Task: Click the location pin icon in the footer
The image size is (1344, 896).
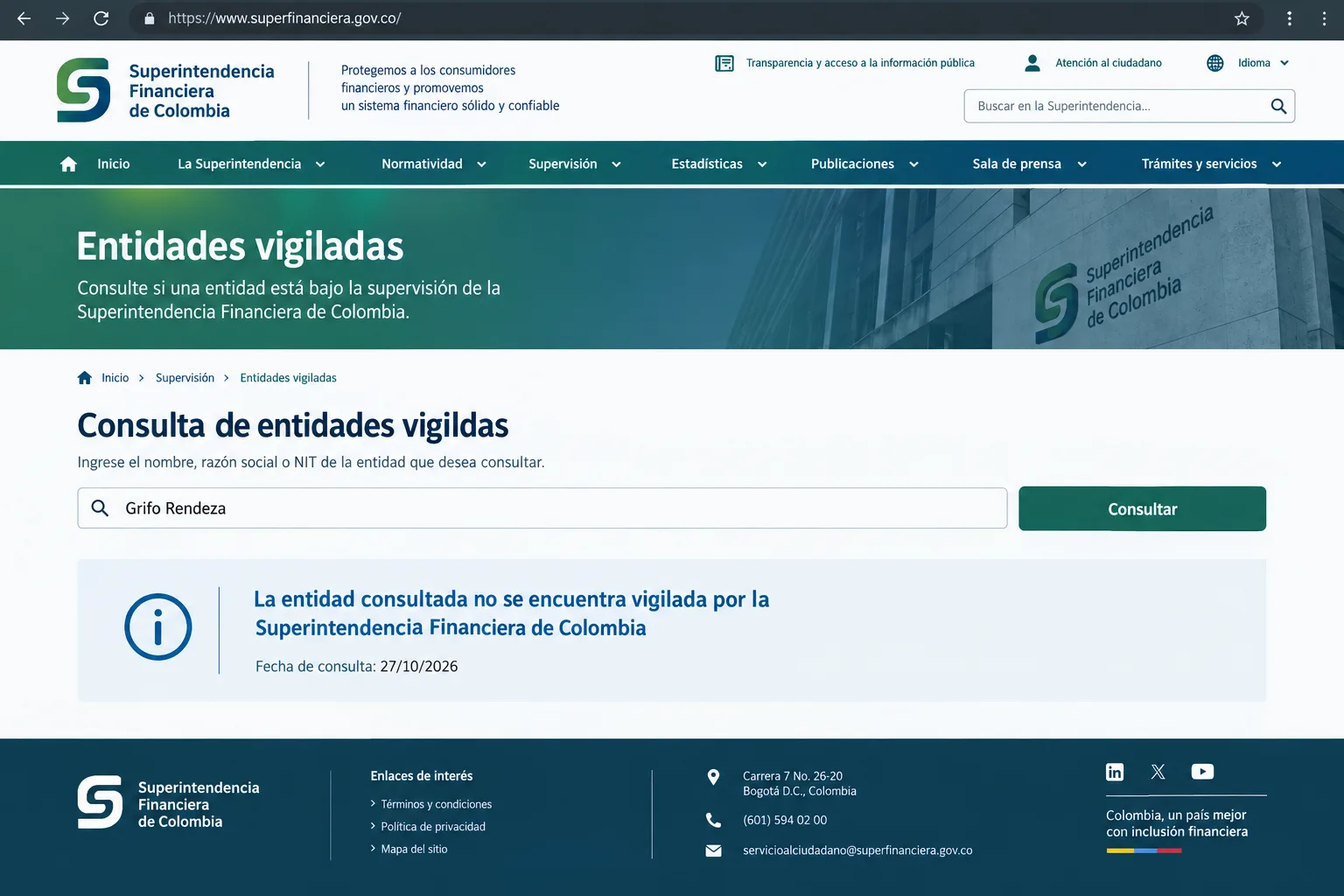Action: (714, 777)
